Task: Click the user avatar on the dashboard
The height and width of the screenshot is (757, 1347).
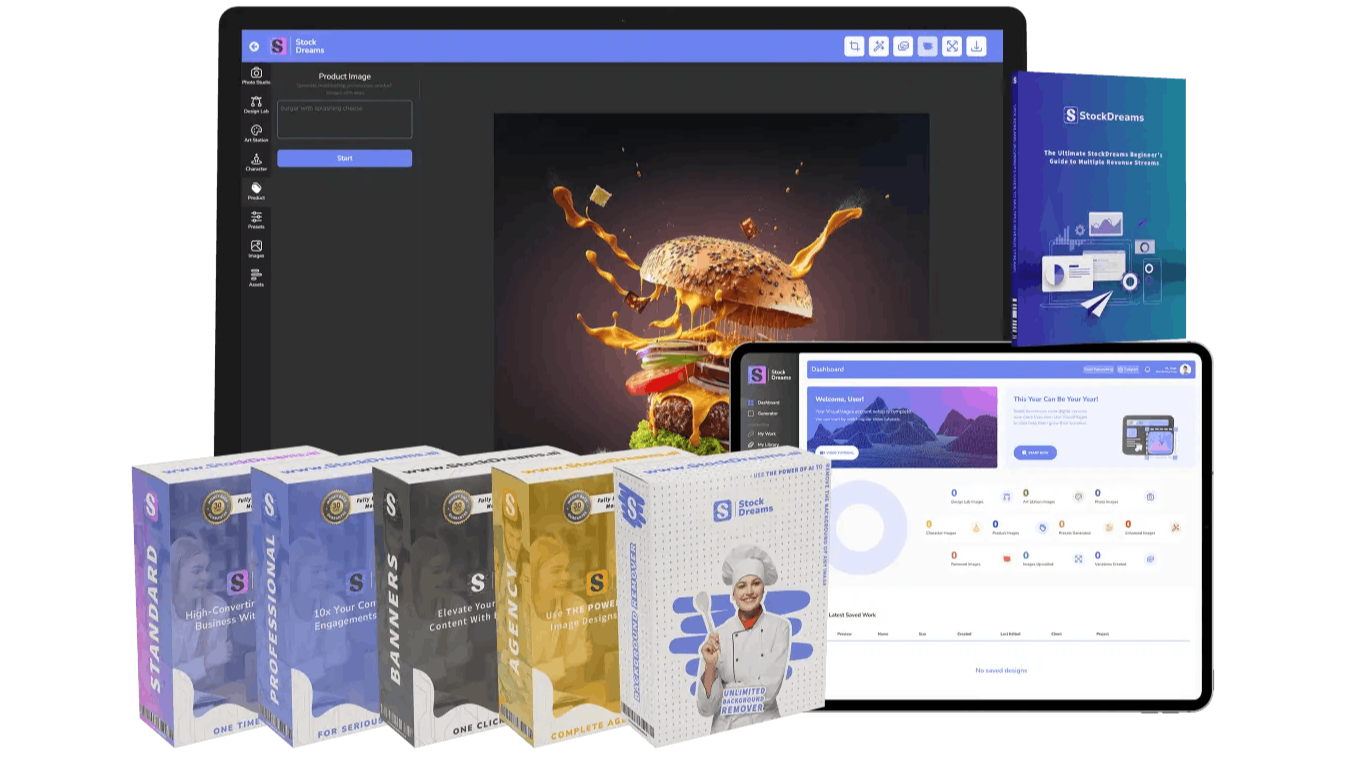Action: [x=1185, y=369]
